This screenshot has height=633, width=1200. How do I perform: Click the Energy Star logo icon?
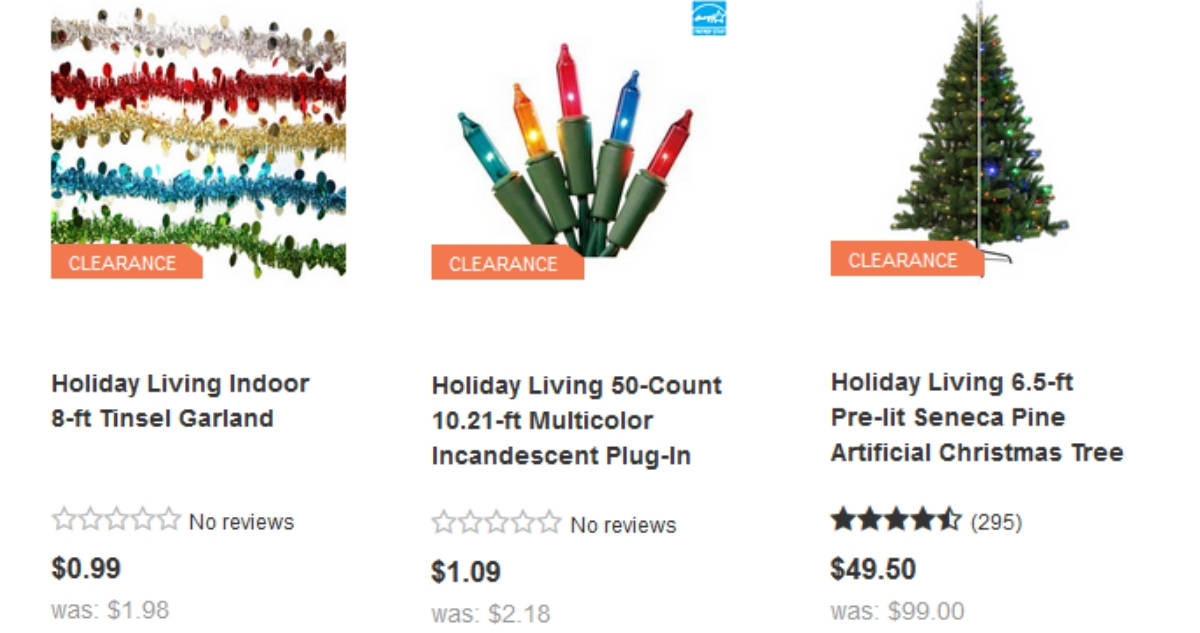pyautogui.click(x=709, y=18)
